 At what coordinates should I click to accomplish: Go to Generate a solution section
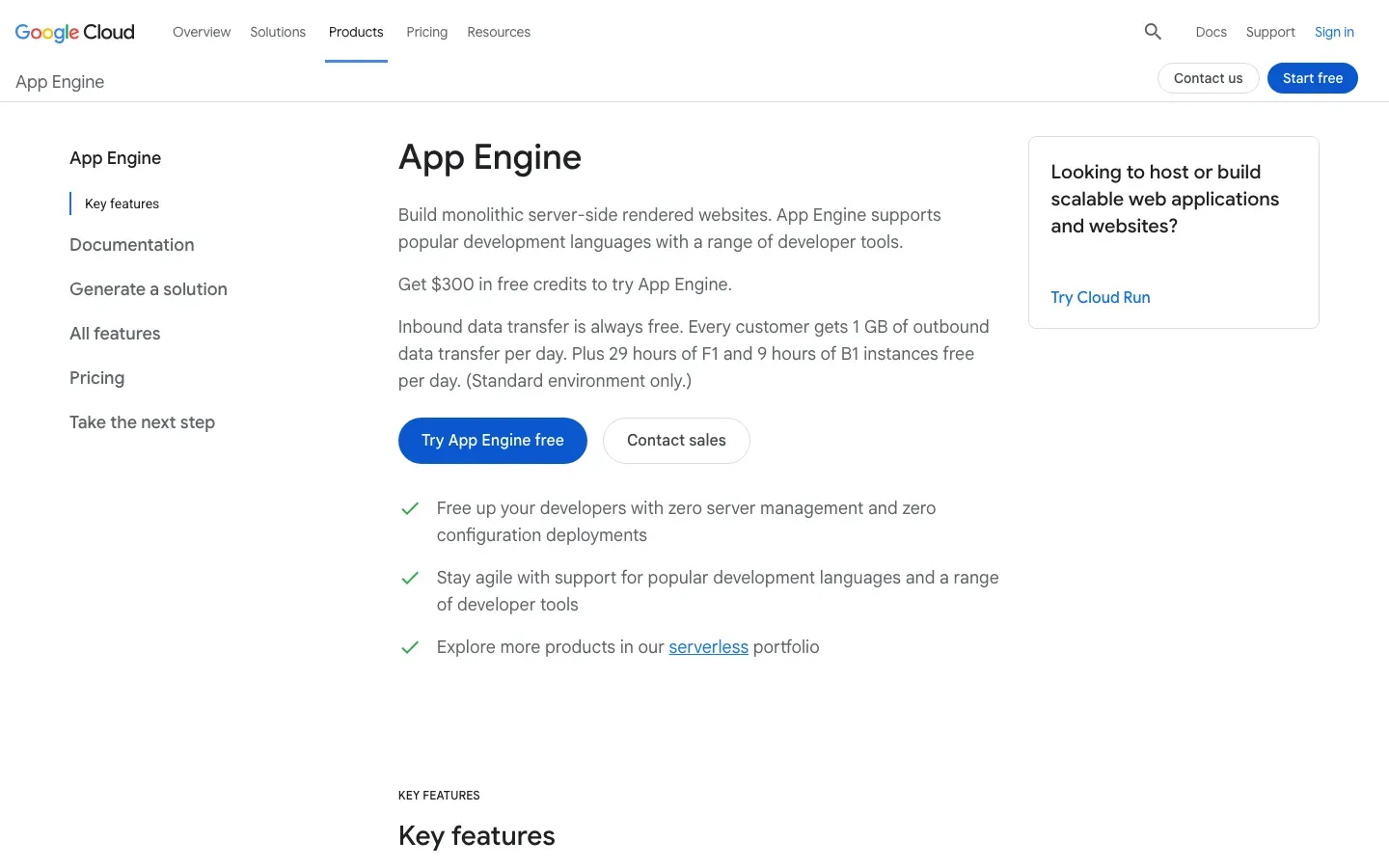(x=149, y=289)
